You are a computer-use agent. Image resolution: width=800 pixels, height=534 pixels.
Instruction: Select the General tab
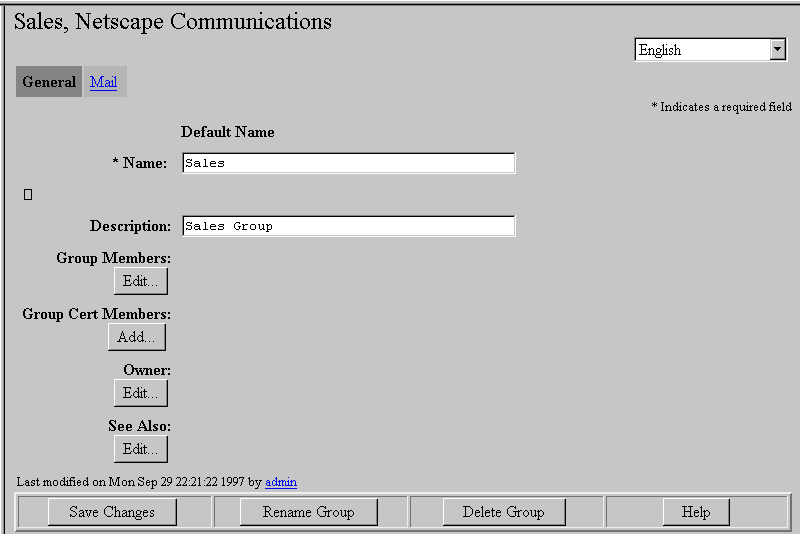coord(49,82)
